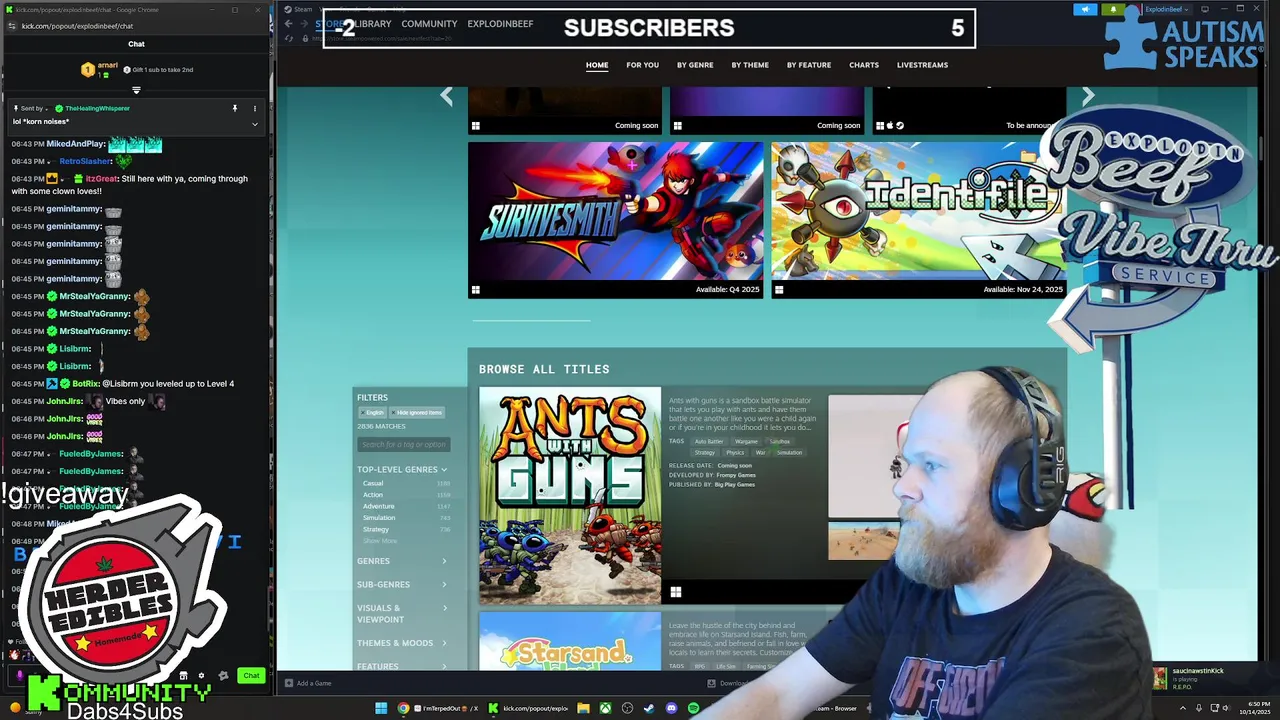This screenshot has width=1280, height=720.
Task: Go to next carousel slide in Steam
Action: tap(1088, 96)
